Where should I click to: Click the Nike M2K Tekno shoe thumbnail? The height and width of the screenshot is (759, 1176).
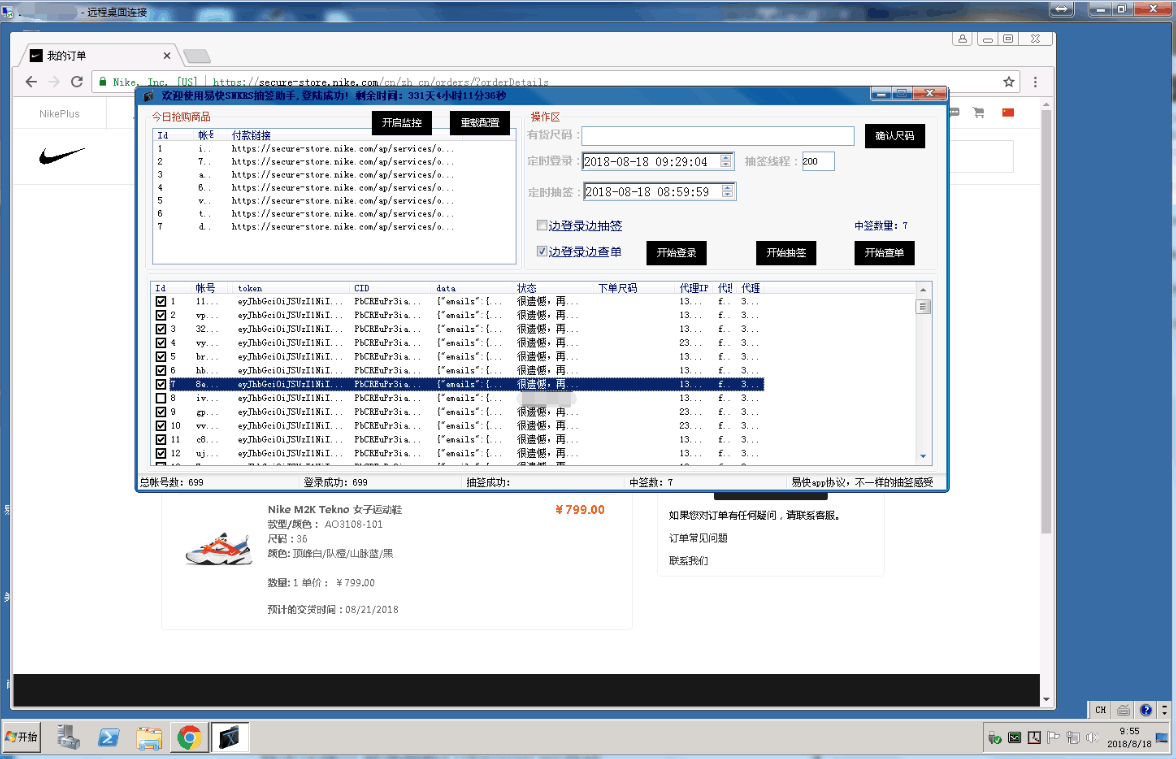coord(219,549)
